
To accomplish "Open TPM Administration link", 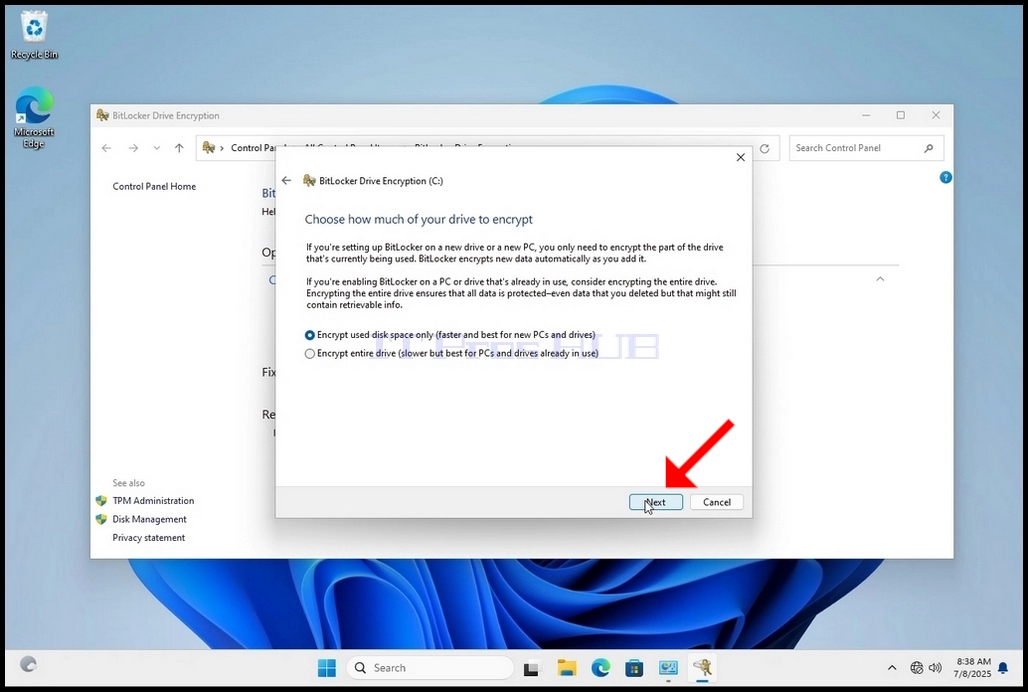I will coord(153,501).
